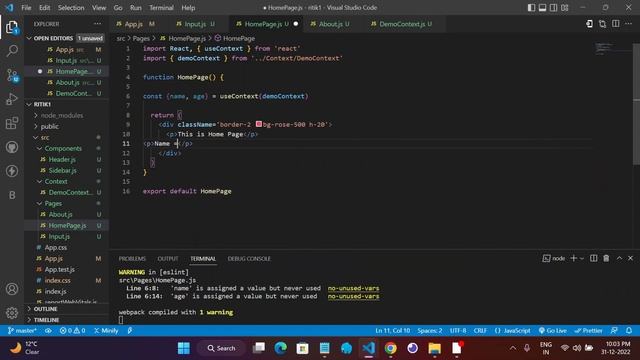This screenshot has width=640, height=360.
Task: Open Chrome from the taskbar
Action: point(391,348)
